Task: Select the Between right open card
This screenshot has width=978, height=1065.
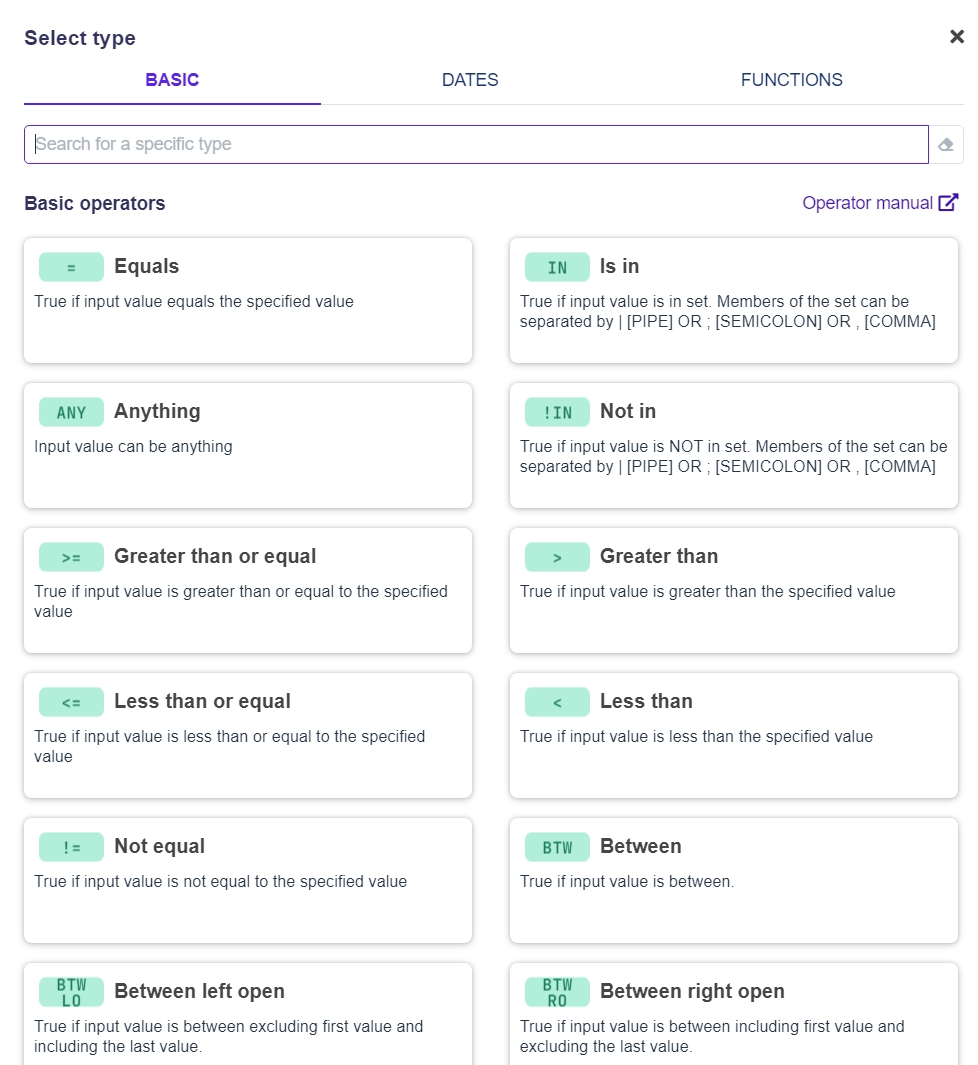Action: click(733, 1015)
